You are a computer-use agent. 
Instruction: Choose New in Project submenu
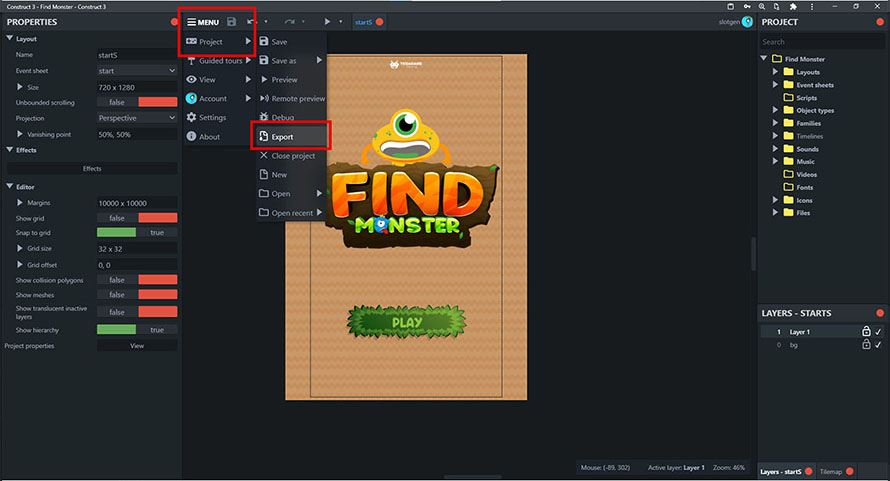click(x=291, y=174)
